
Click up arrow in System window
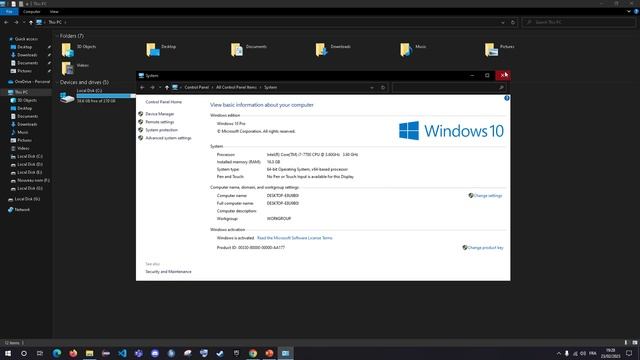pos(167,87)
